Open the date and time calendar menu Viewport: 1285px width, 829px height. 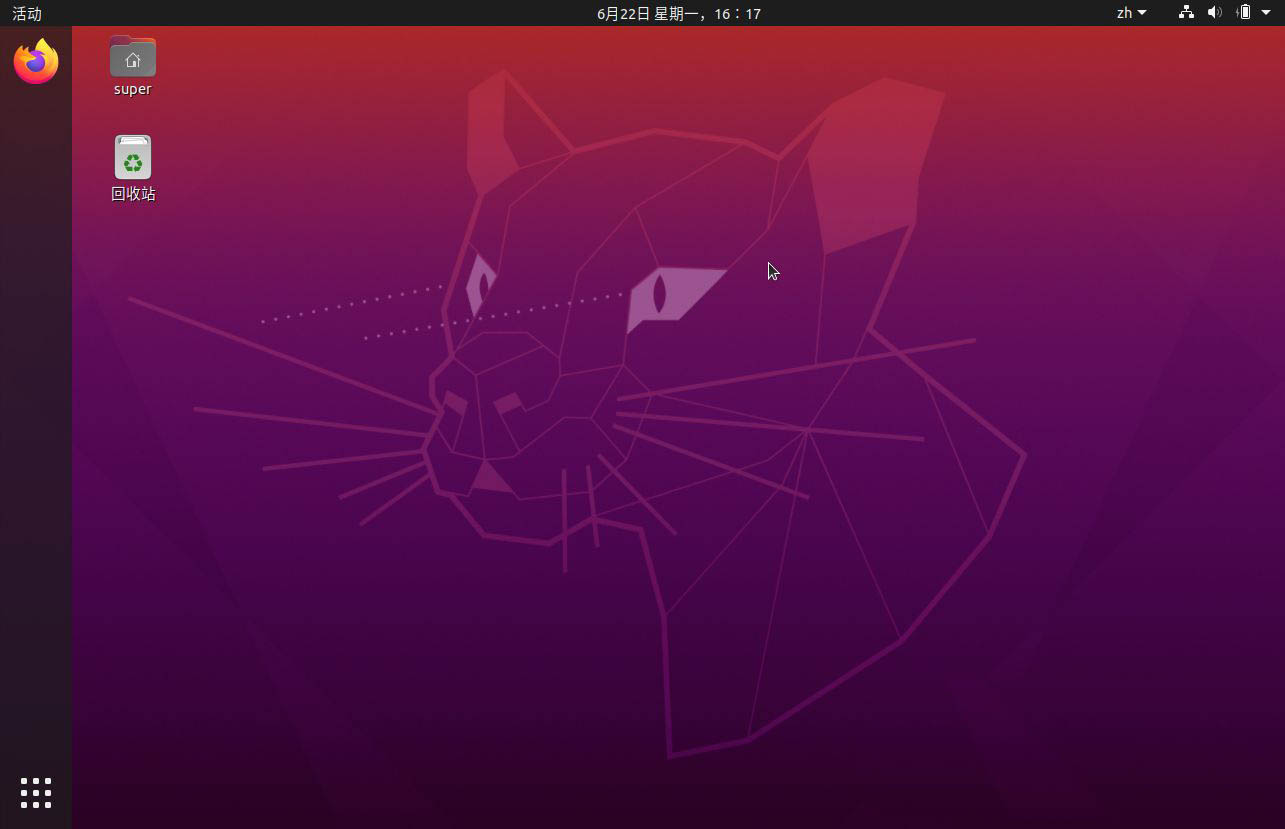tap(679, 13)
